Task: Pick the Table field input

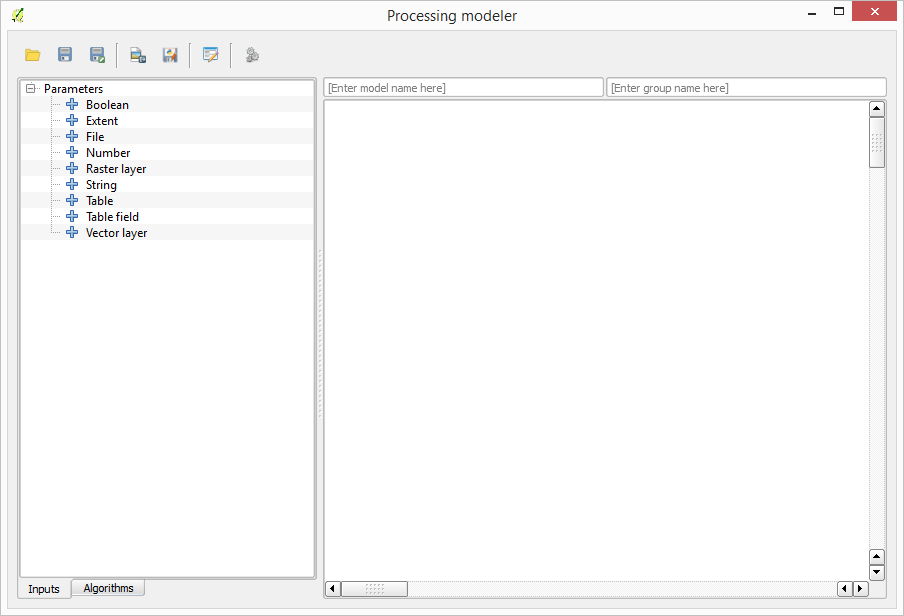Action: coord(112,217)
